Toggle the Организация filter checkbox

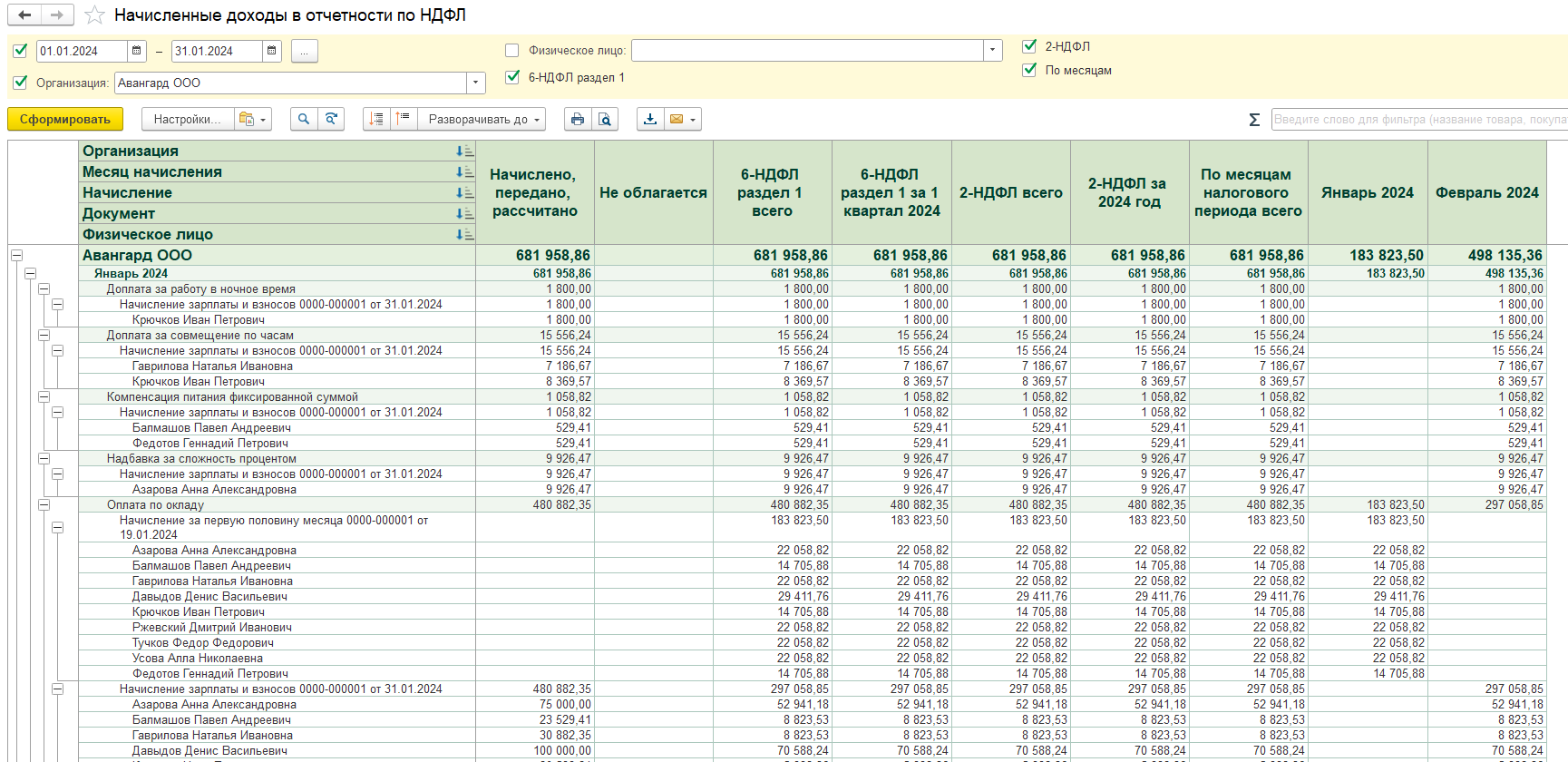(x=20, y=83)
